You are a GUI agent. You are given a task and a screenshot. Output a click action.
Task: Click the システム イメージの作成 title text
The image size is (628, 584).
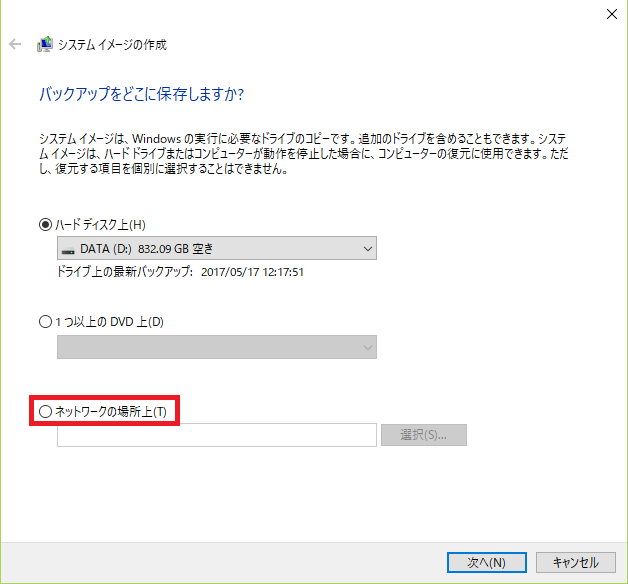point(112,44)
